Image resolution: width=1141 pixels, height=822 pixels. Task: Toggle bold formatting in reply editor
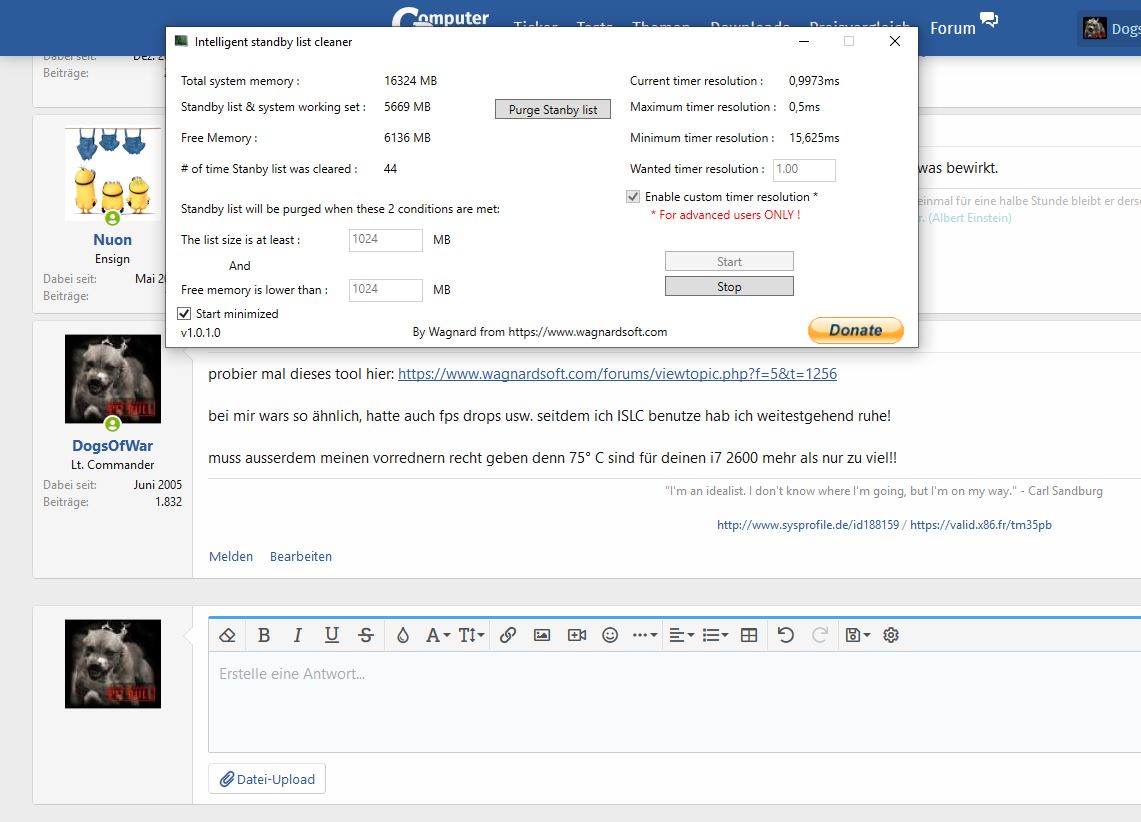tap(263, 635)
